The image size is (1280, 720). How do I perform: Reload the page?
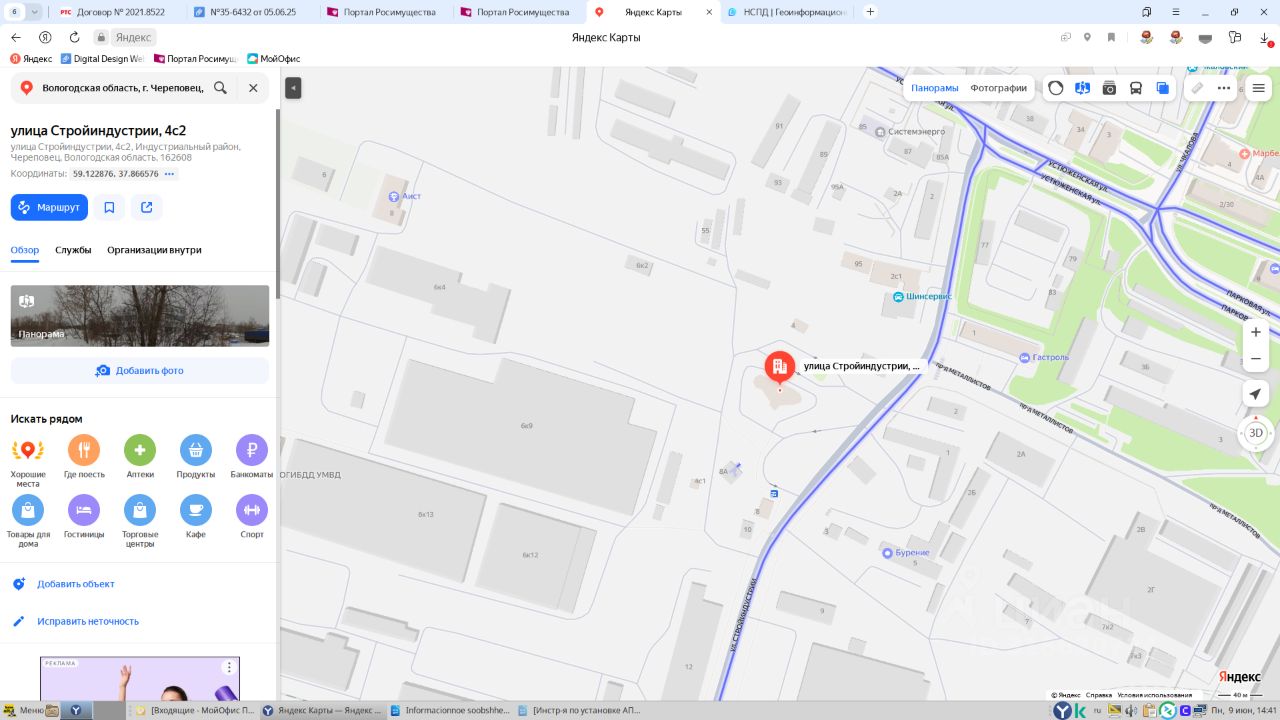(x=74, y=37)
